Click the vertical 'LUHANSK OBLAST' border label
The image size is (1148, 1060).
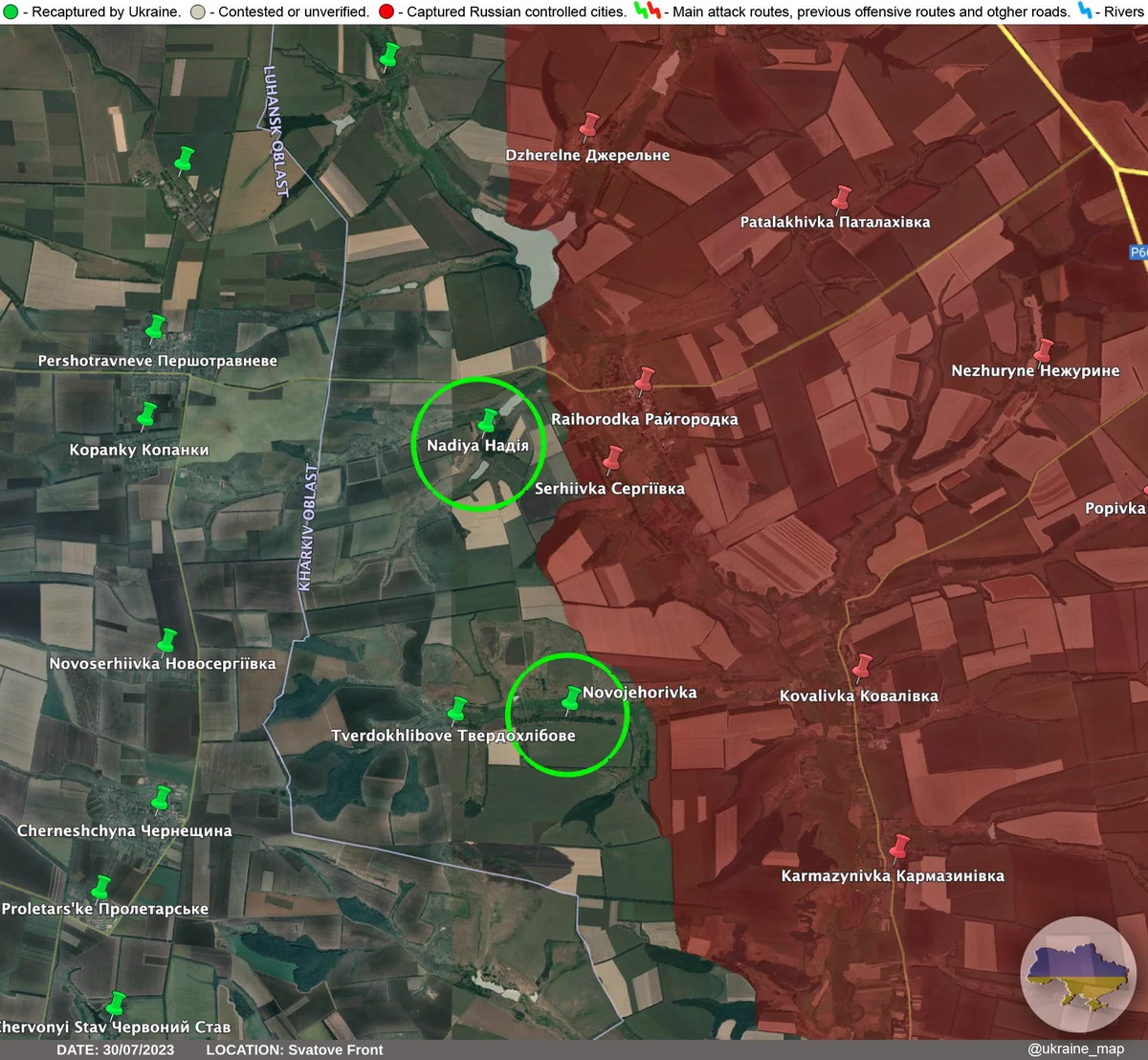pos(276,131)
